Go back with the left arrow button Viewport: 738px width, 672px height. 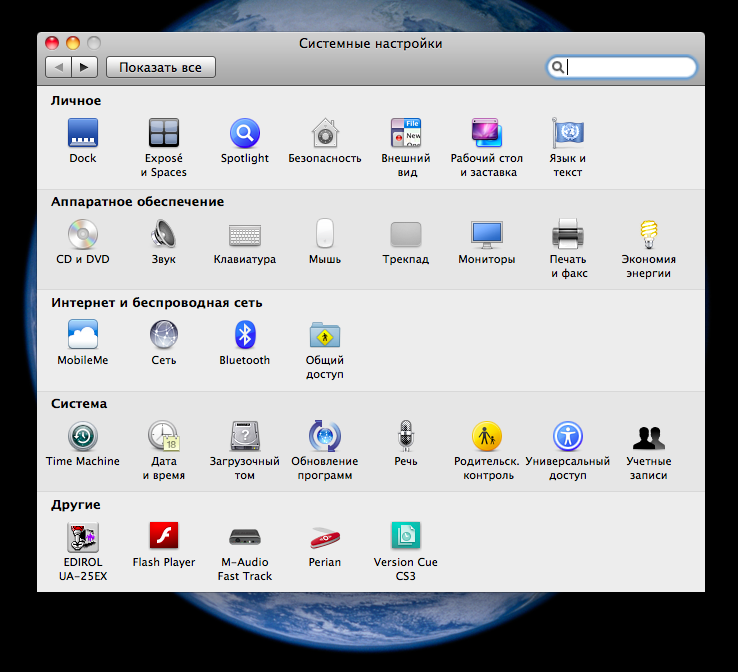click(58, 67)
